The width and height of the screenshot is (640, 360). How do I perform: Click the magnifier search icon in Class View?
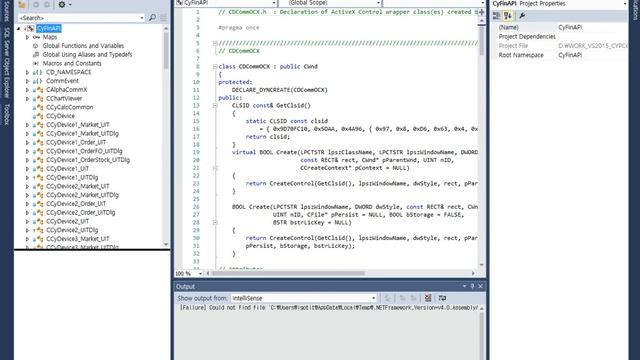click(x=152, y=18)
